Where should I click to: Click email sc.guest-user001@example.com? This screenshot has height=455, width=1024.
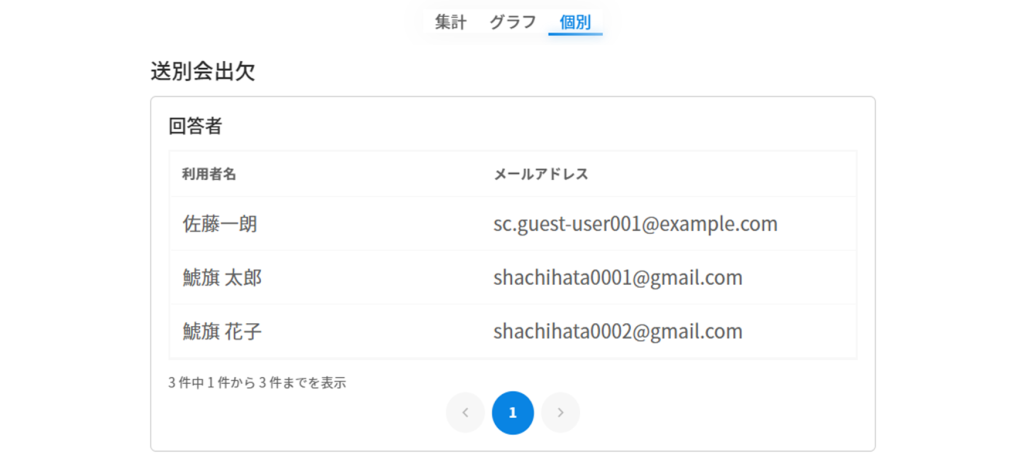tap(635, 224)
